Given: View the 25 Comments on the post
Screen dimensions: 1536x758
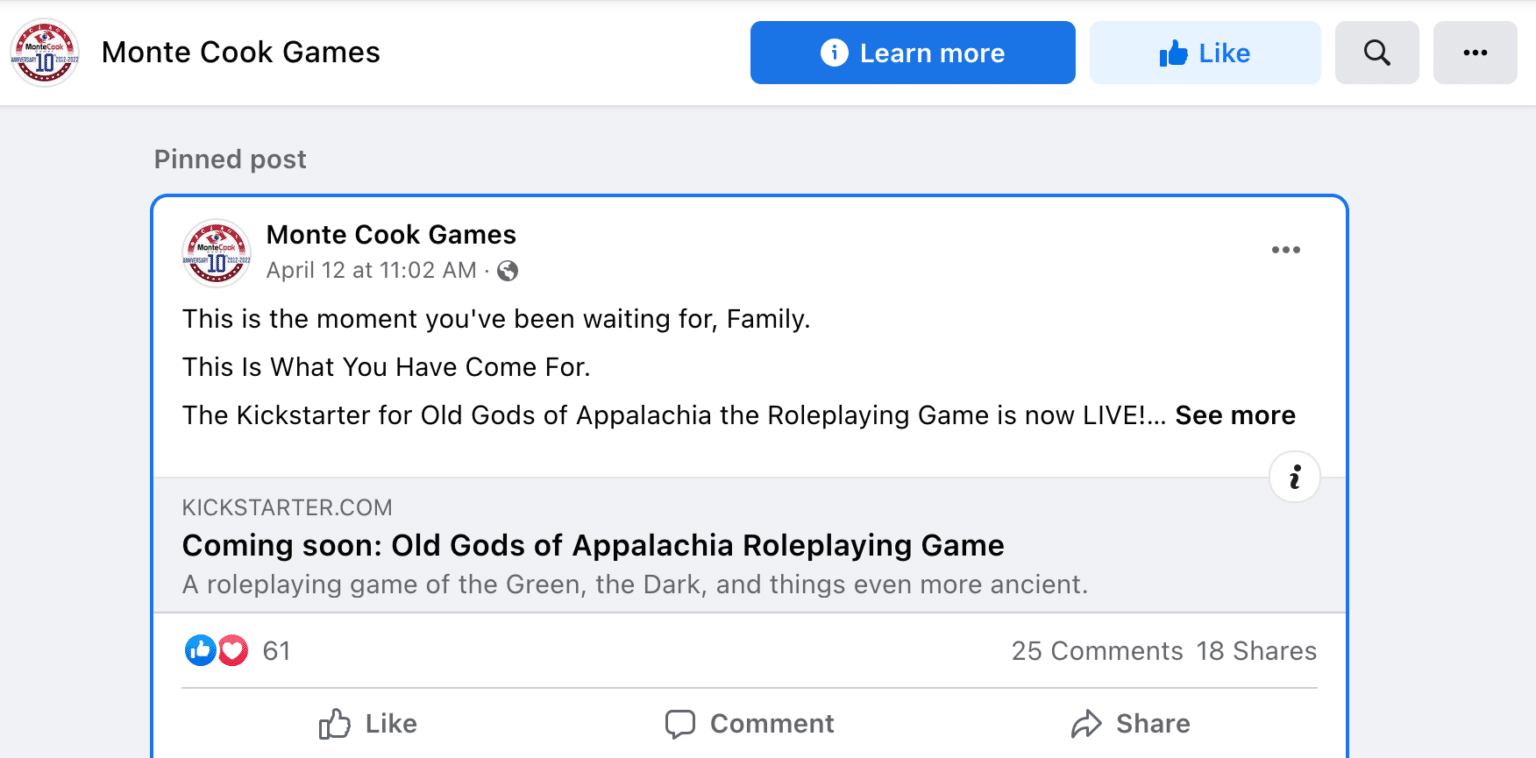Looking at the screenshot, I should point(1096,650).
